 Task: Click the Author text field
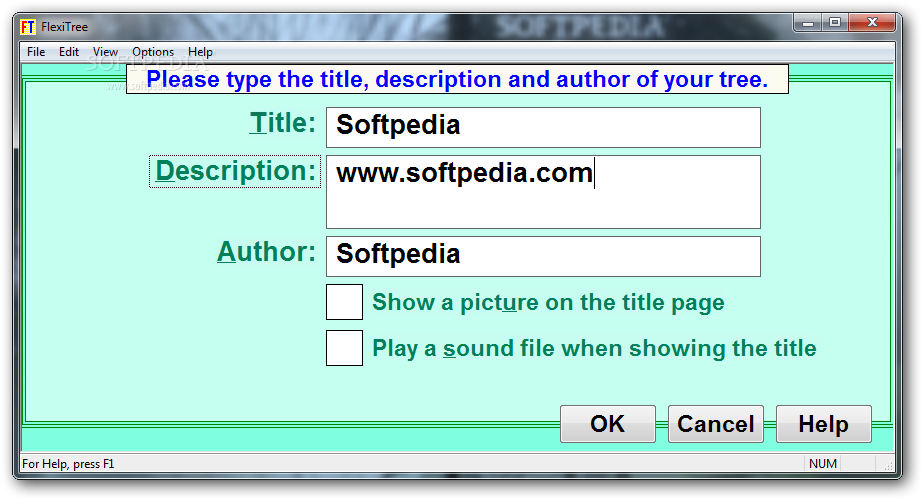[543, 256]
